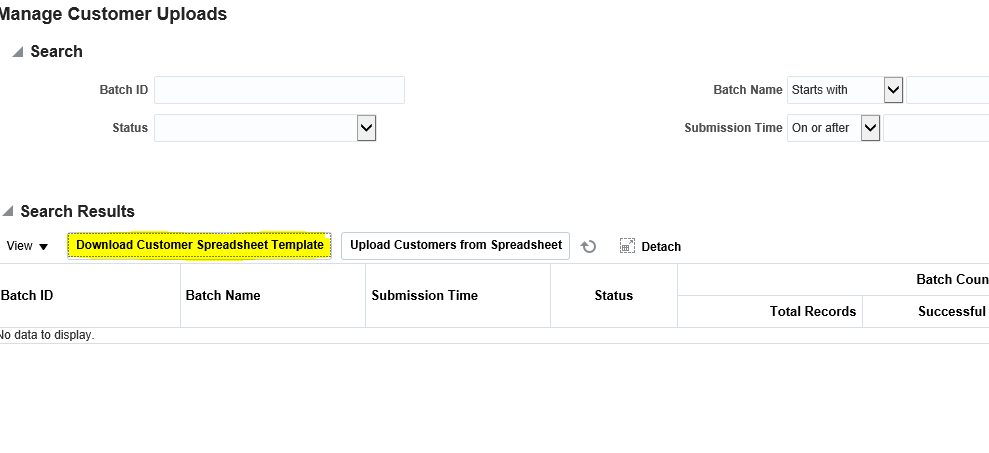989x453 pixels.
Task: Open the Status dropdown list
Action: (x=366, y=128)
